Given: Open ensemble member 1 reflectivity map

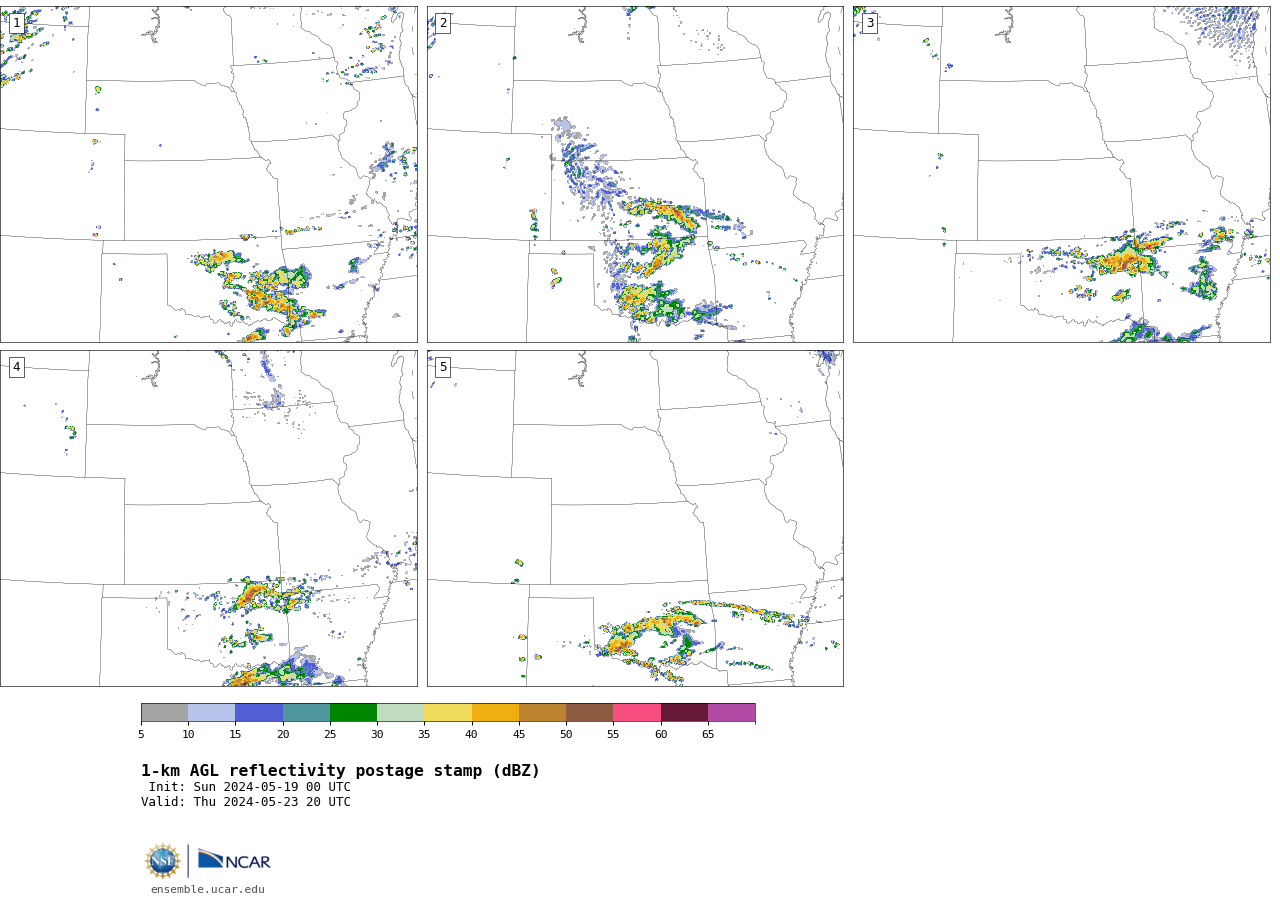Looking at the screenshot, I should 208,174.
